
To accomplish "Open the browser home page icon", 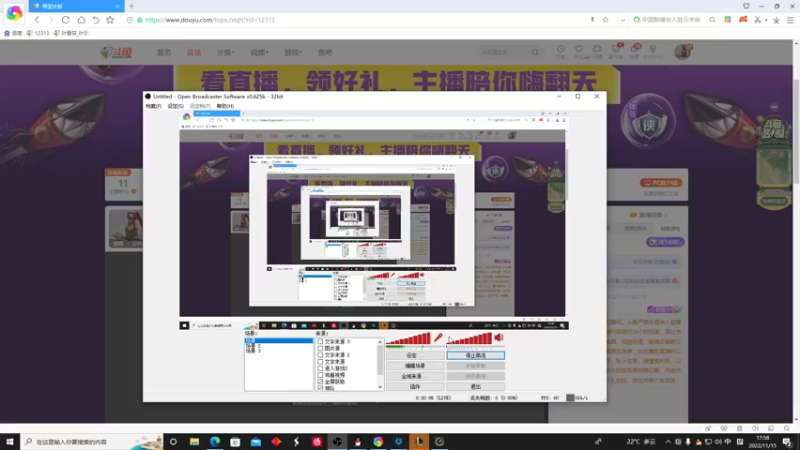I will (81, 20).
